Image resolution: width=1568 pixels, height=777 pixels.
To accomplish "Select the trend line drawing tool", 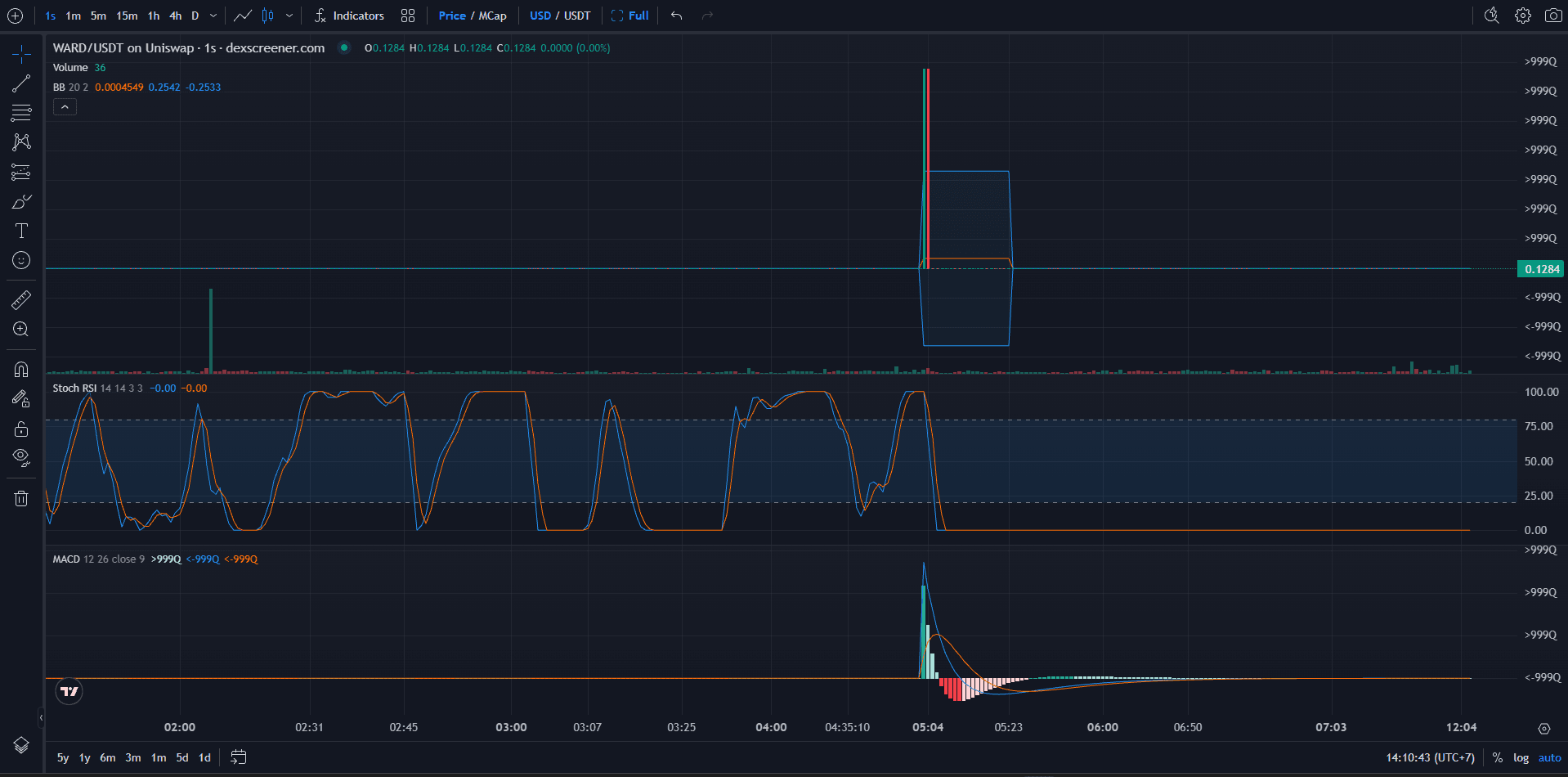I will coord(21,83).
